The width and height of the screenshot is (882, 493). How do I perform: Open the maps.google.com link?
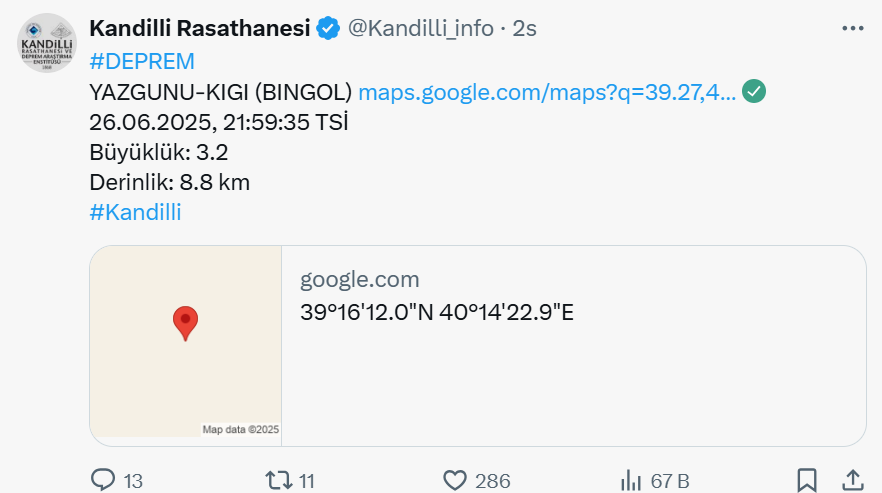coord(547,92)
